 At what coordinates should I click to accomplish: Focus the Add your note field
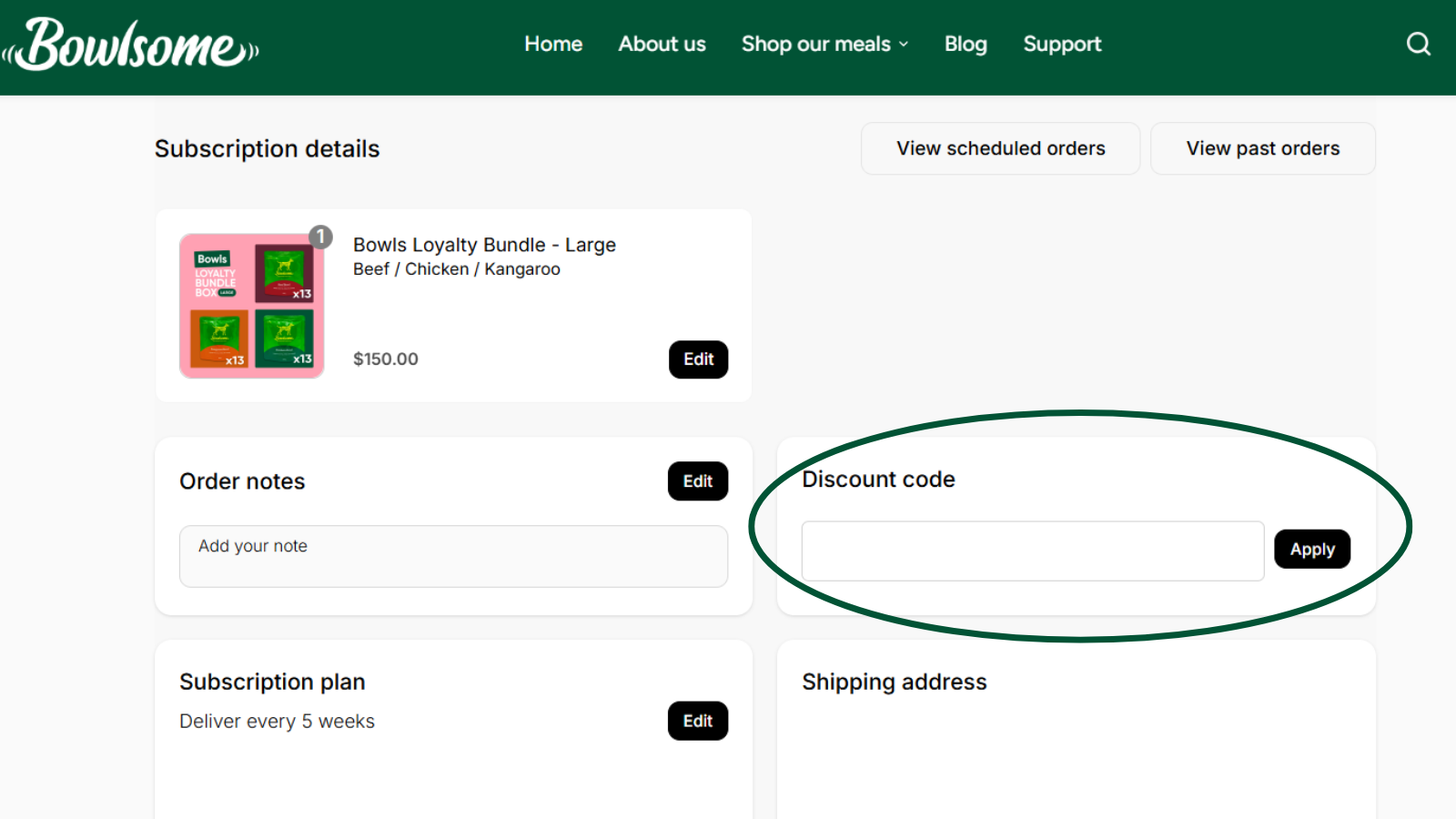tap(453, 556)
